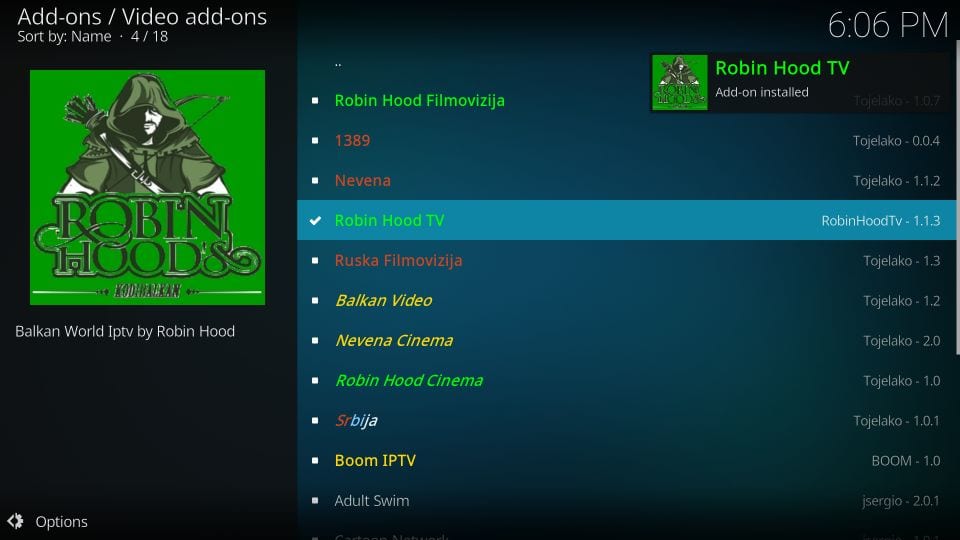This screenshot has width=960, height=540.
Task: Go up via the parent folder dots
Action: (x=338, y=64)
